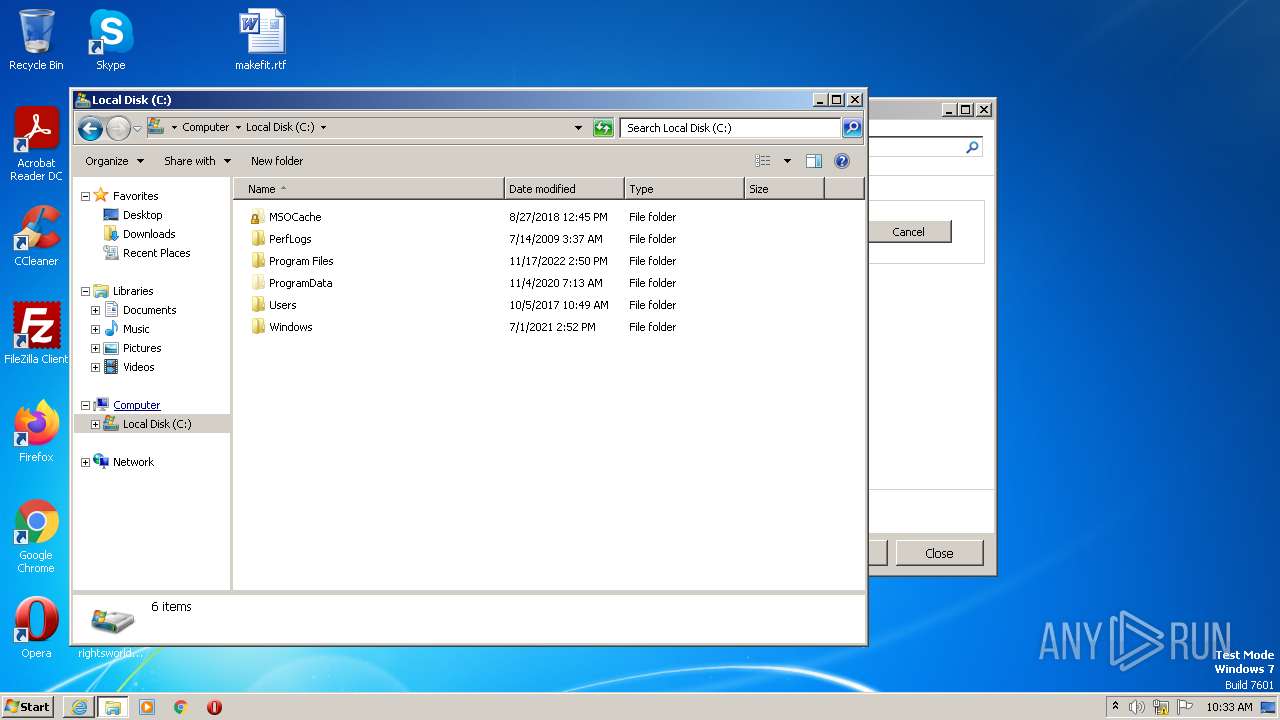Image resolution: width=1280 pixels, height=720 pixels.
Task: Select Local Disk (C:) in the address breadcrumb
Action: pos(280,127)
